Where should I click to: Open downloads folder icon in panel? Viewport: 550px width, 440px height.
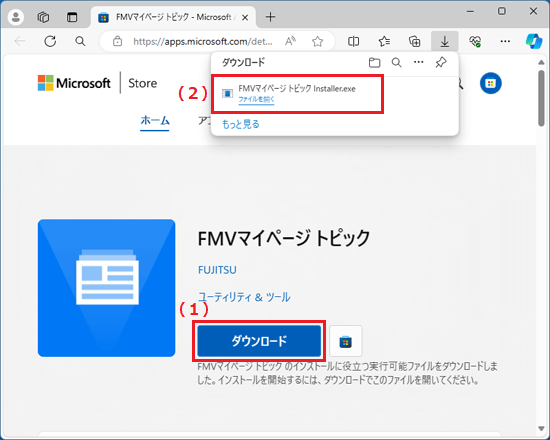(x=374, y=62)
